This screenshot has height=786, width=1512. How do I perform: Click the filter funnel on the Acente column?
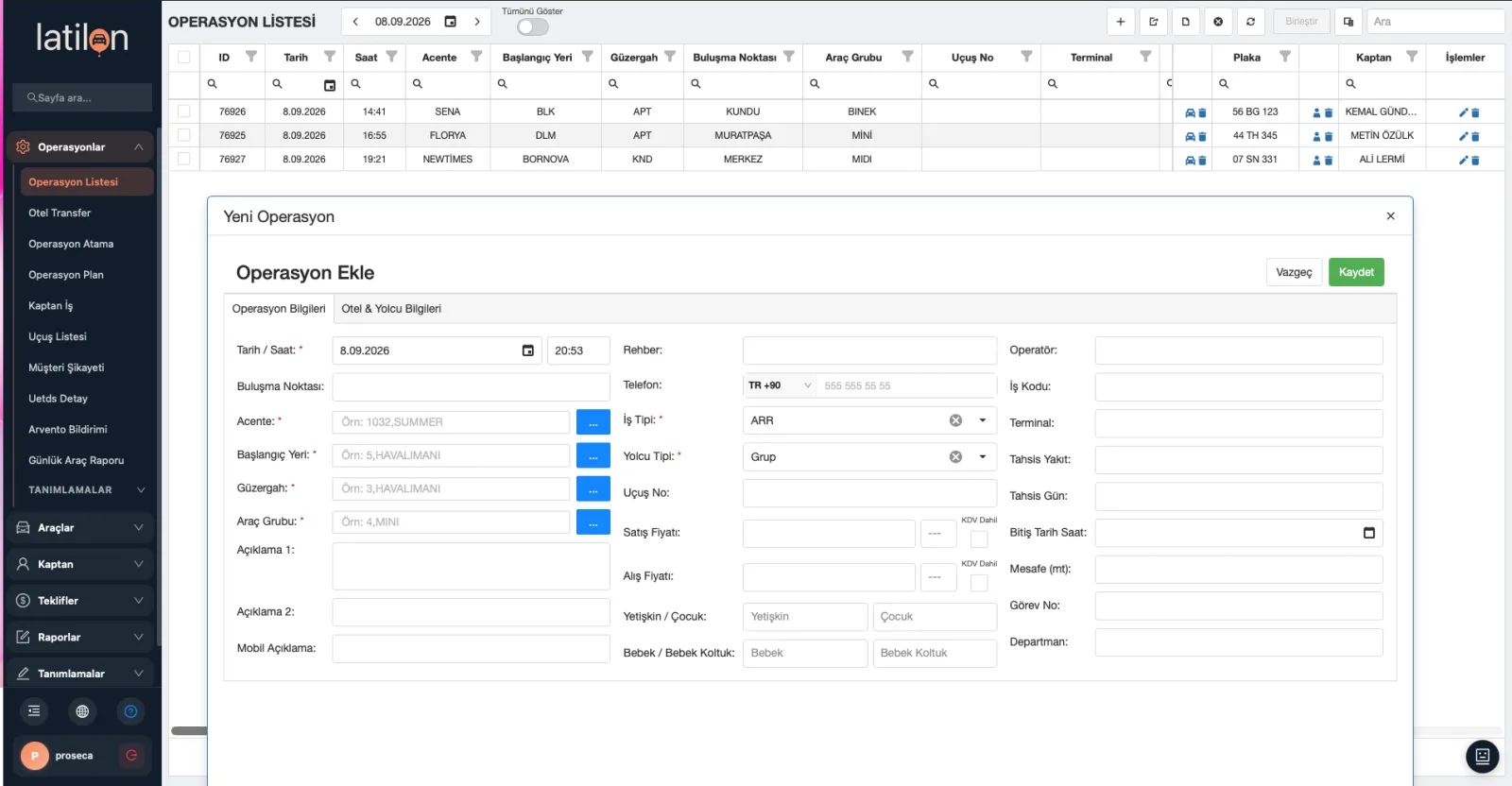coord(476,57)
